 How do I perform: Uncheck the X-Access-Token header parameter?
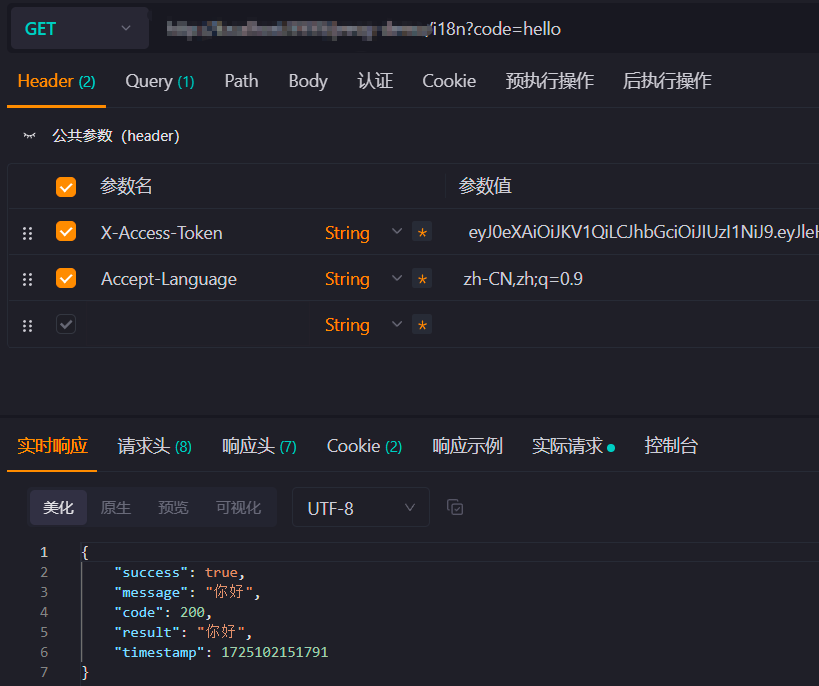coord(65,232)
